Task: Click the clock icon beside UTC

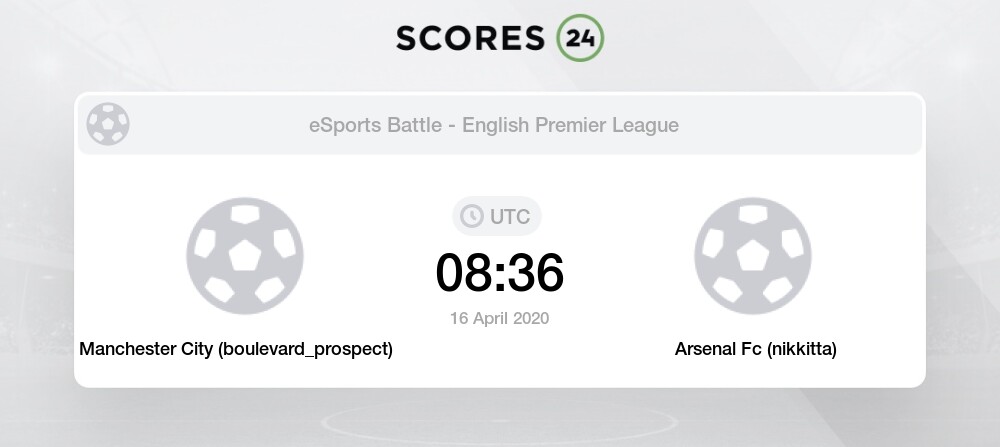Action: pos(472,216)
